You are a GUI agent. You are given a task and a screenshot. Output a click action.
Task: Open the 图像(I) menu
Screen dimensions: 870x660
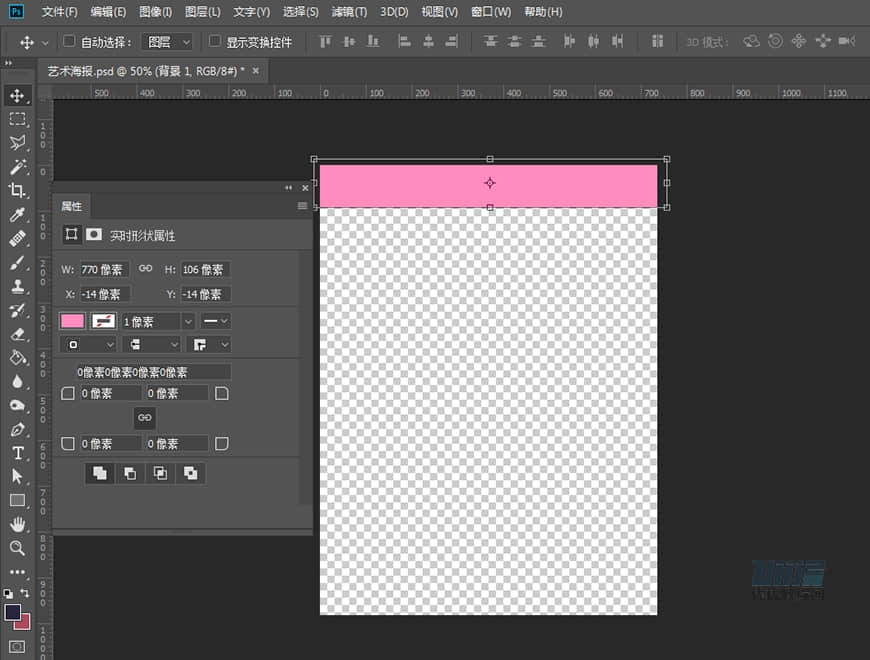[x=155, y=12]
